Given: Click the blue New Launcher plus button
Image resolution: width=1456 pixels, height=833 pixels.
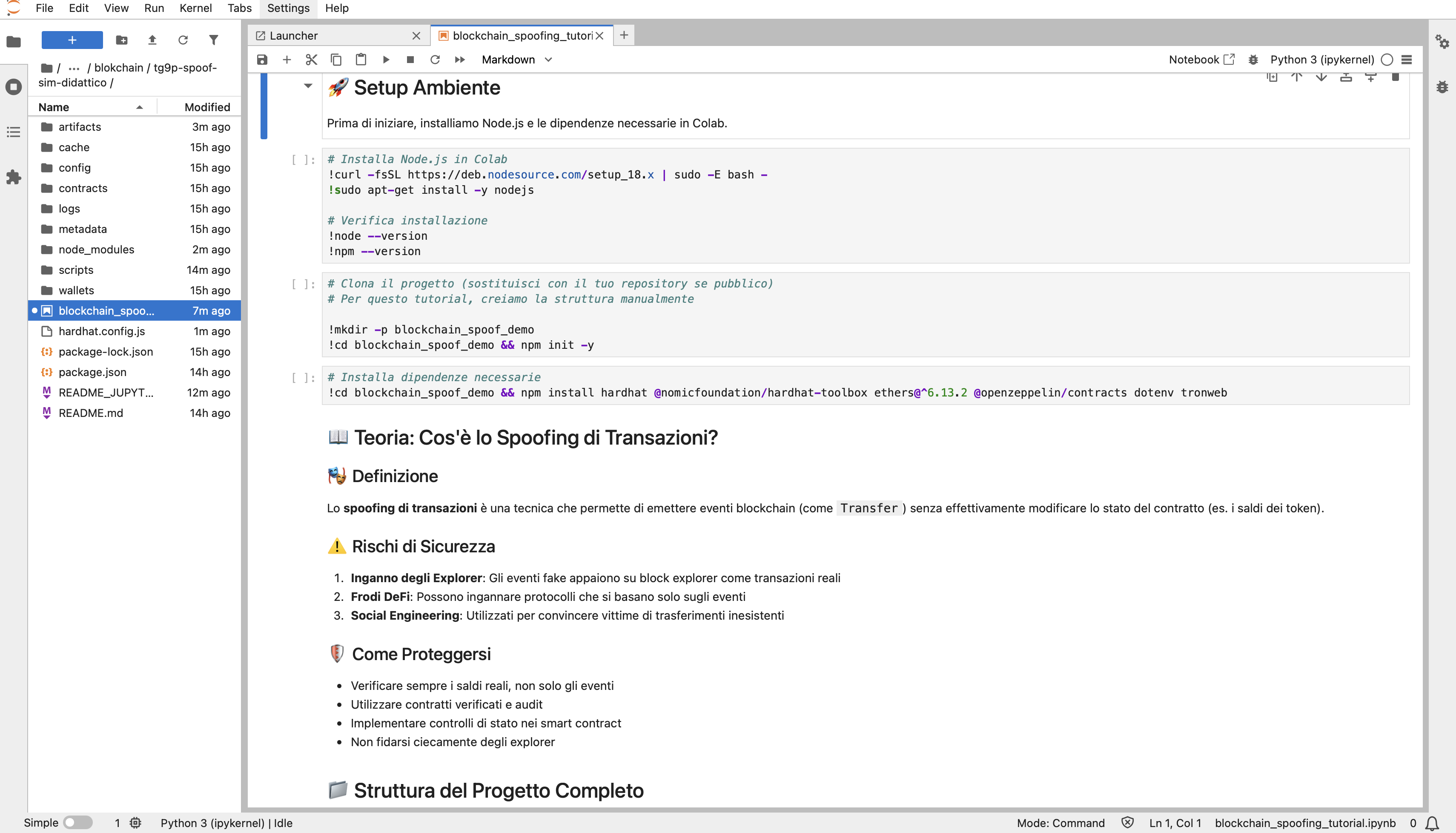Looking at the screenshot, I should pos(72,40).
